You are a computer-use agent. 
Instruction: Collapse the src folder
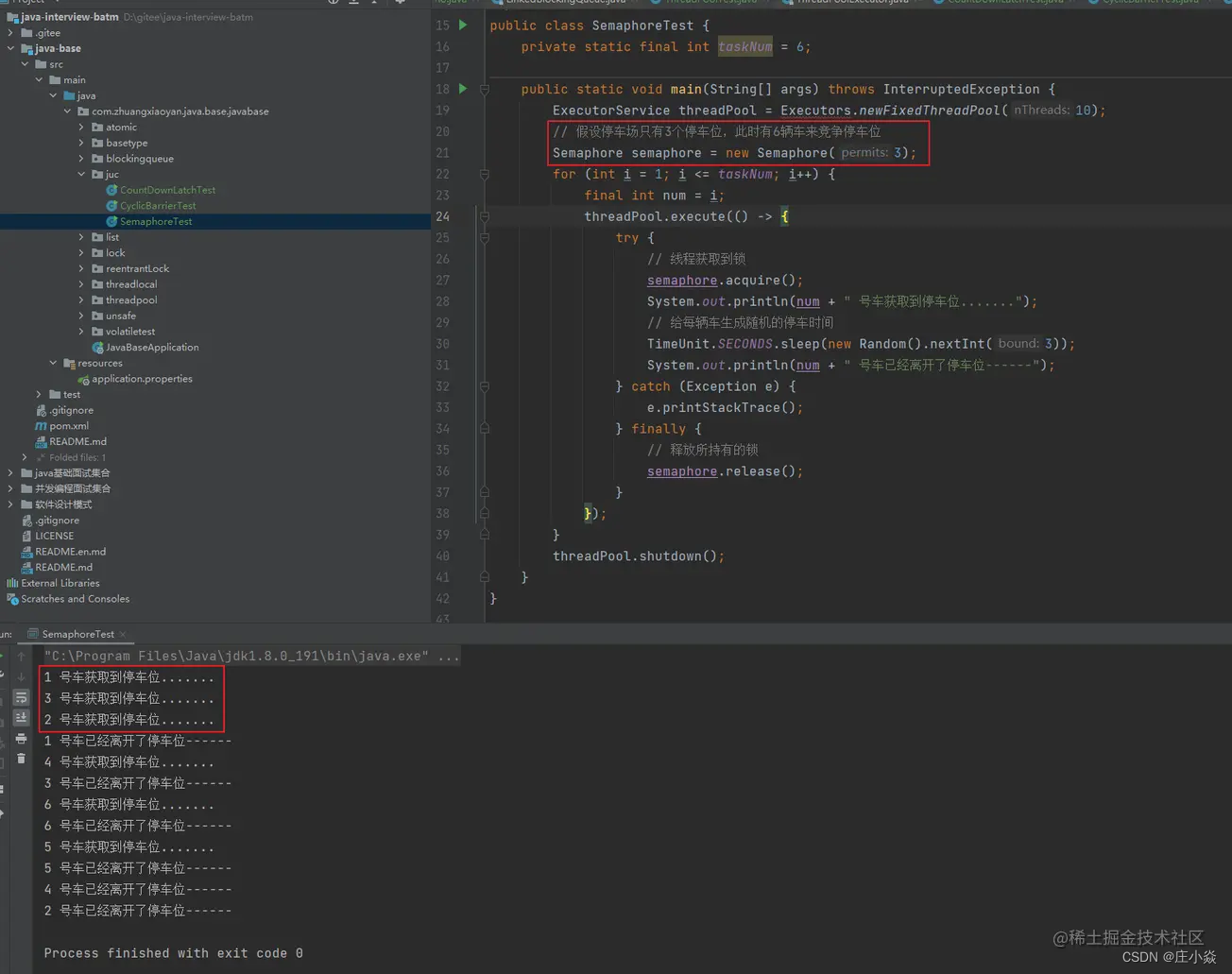25,64
